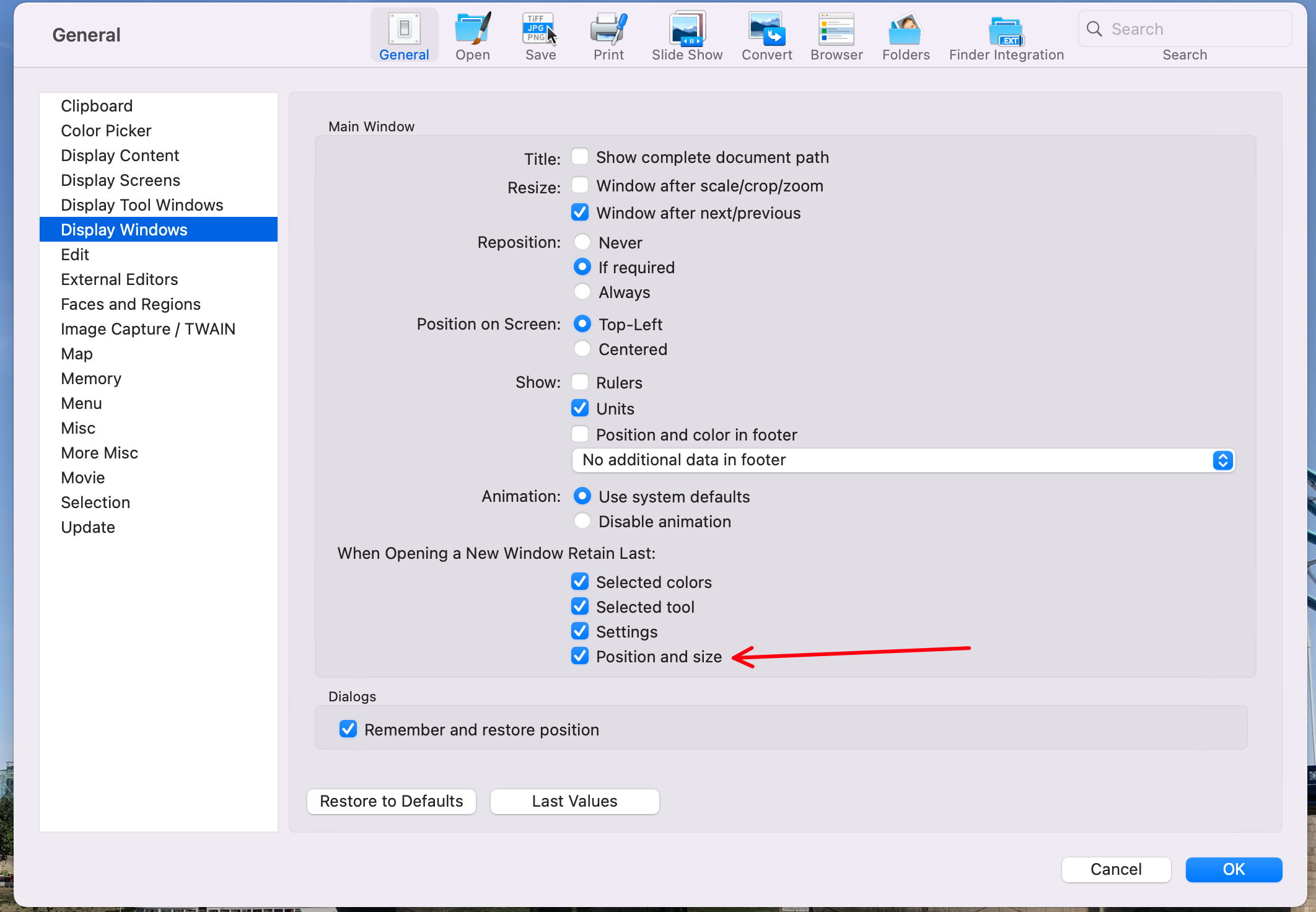Viewport: 1316px width, 912px height.
Task: Search settings using the Search field
Action: click(1183, 29)
